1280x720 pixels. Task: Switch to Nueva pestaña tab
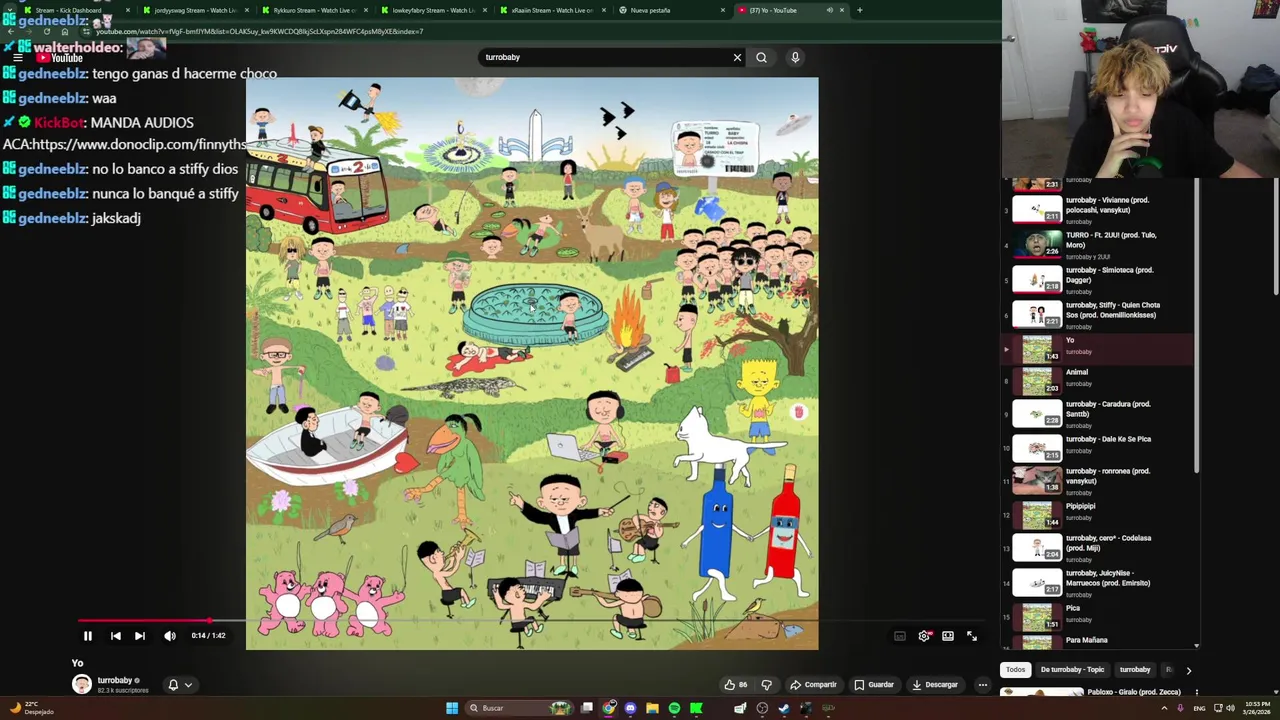pos(672,10)
